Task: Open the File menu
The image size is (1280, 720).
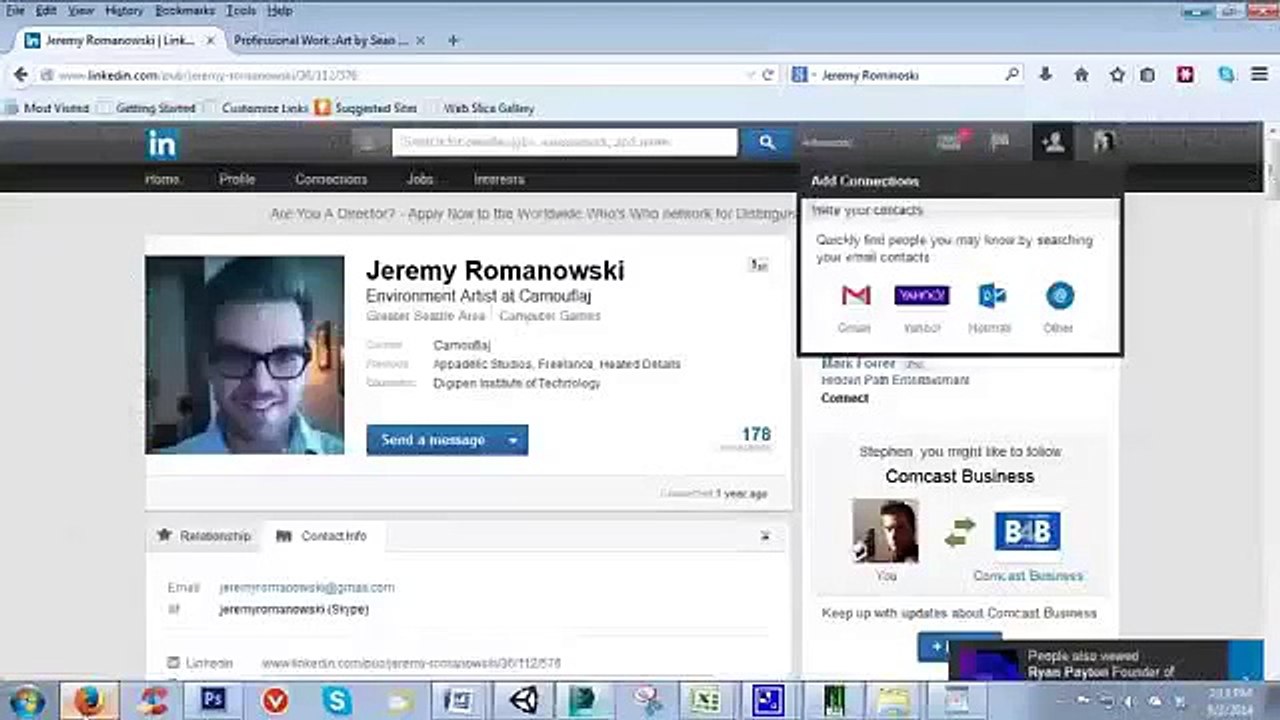Action: 15,10
